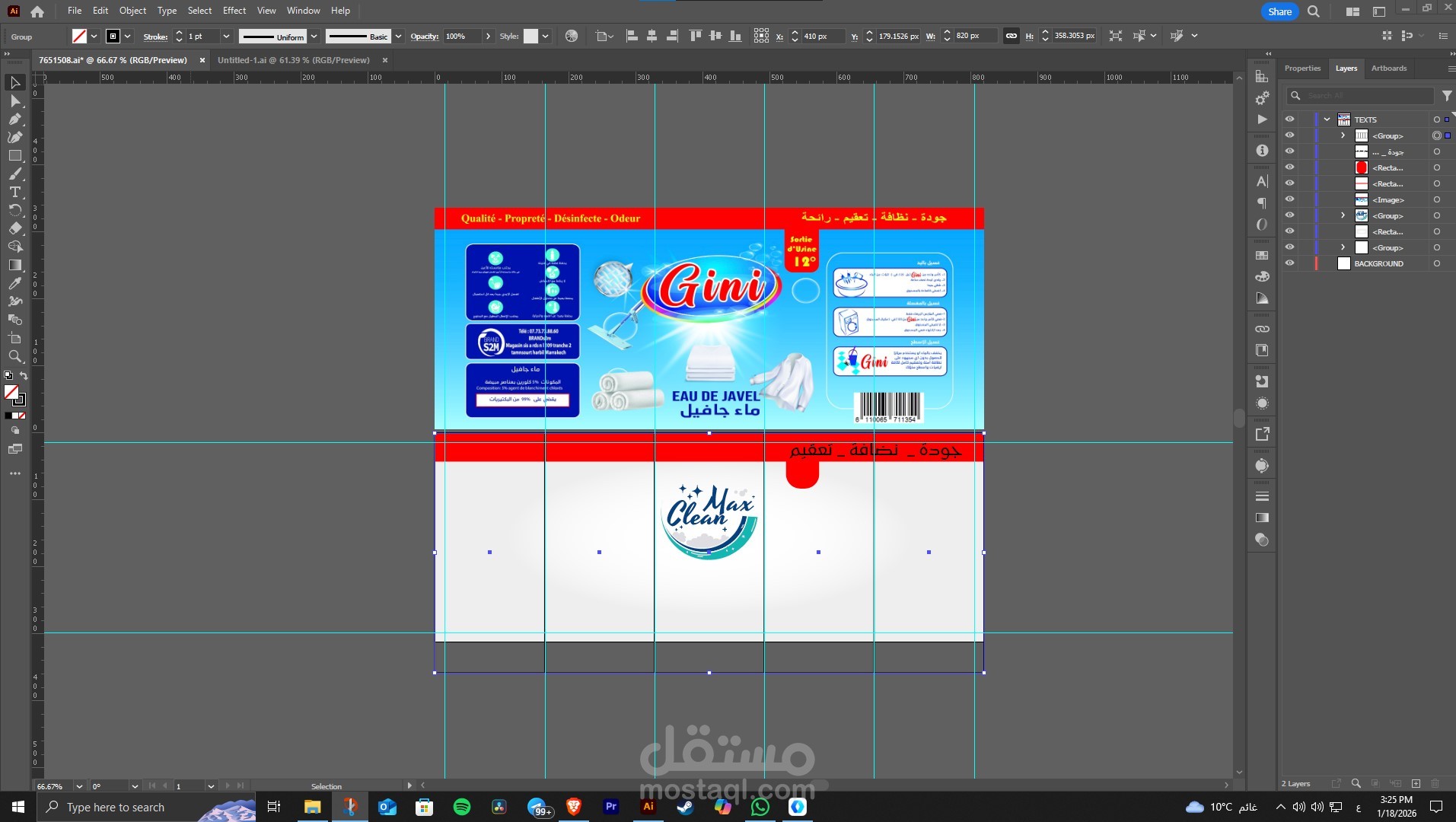1456x822 pixels.
Task: Select the Gradient tool
Action: (x=14, y=265)
